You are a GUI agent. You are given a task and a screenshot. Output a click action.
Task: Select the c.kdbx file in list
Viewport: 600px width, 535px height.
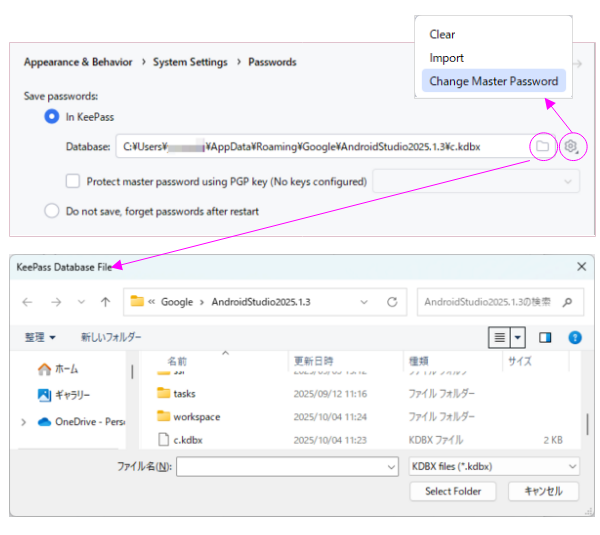point(187,439)
